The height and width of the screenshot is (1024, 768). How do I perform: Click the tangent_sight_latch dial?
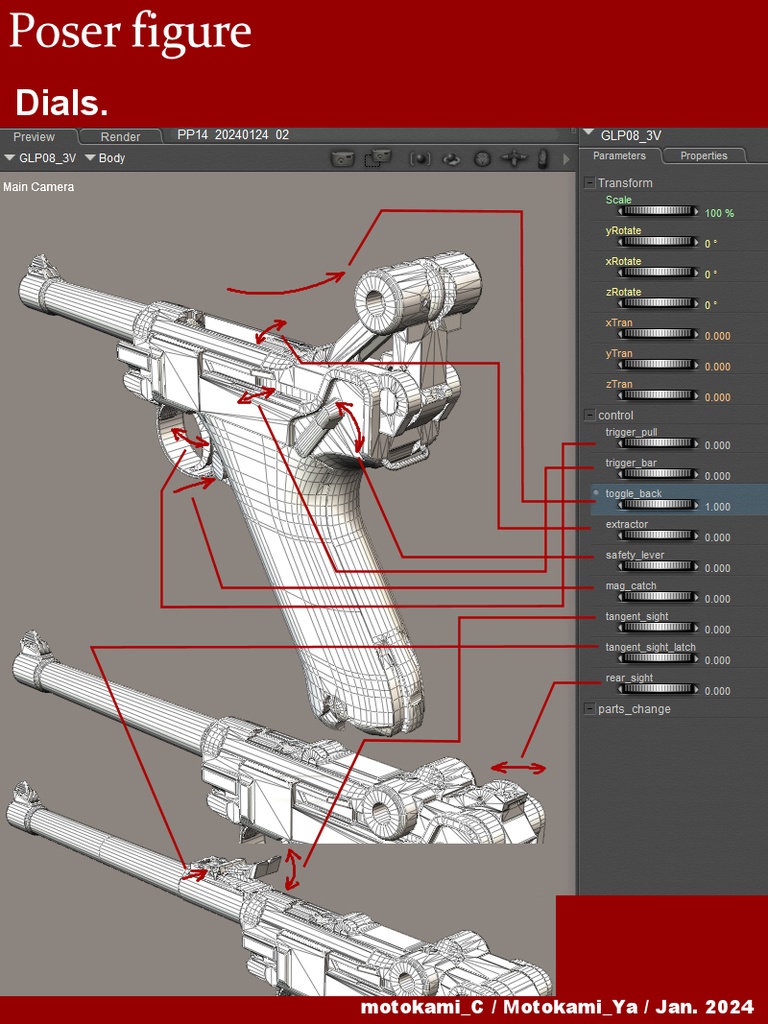point(658,658)
